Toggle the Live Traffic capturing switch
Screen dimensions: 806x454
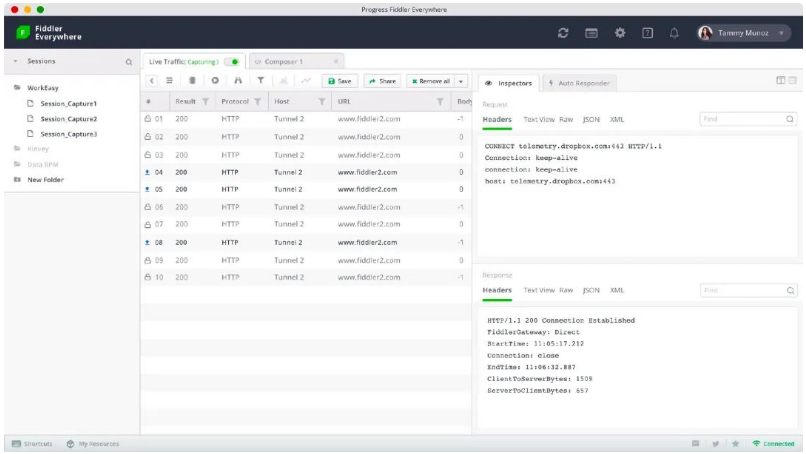click(233, 62)
